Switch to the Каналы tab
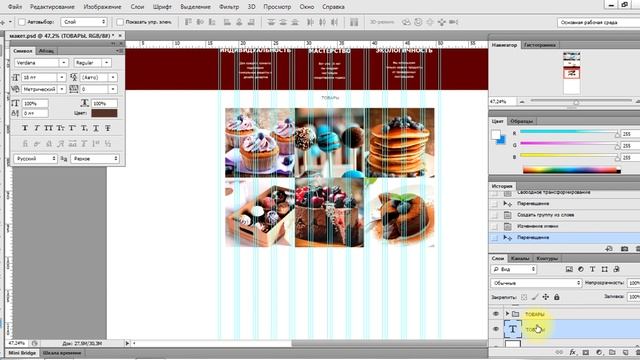 pyautogui.click(x=520, y=258)
